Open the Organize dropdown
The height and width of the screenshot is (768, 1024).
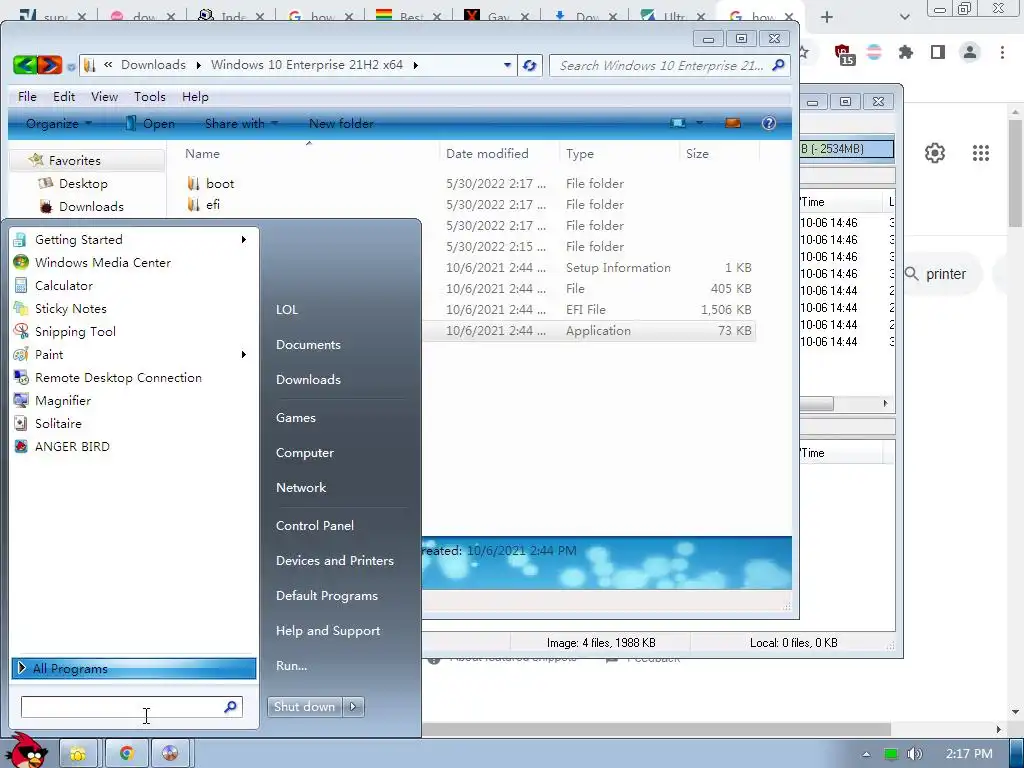point(59,123)
